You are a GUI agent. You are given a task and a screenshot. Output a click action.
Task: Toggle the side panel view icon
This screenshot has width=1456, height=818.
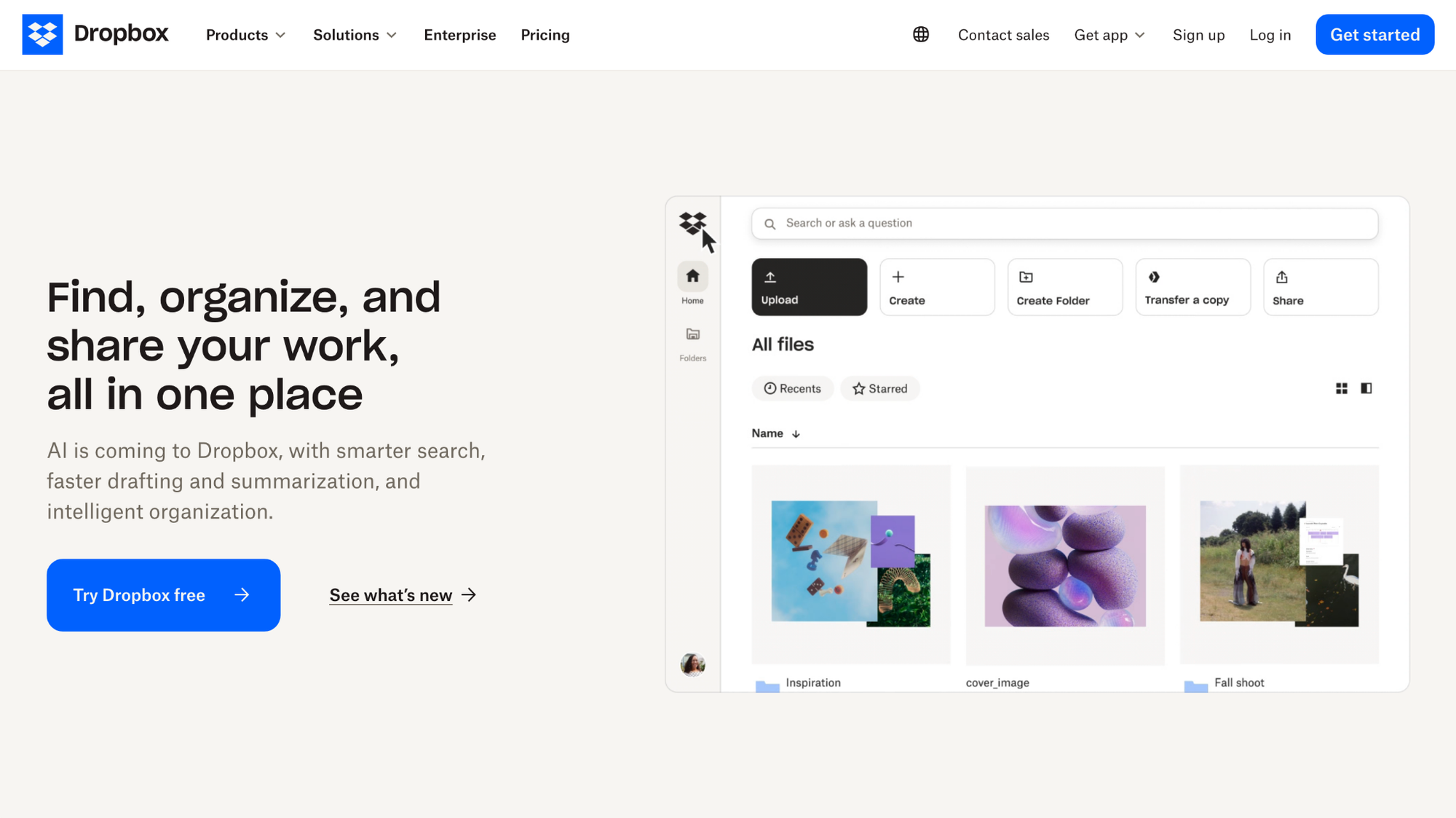(x=1366, y=388)
